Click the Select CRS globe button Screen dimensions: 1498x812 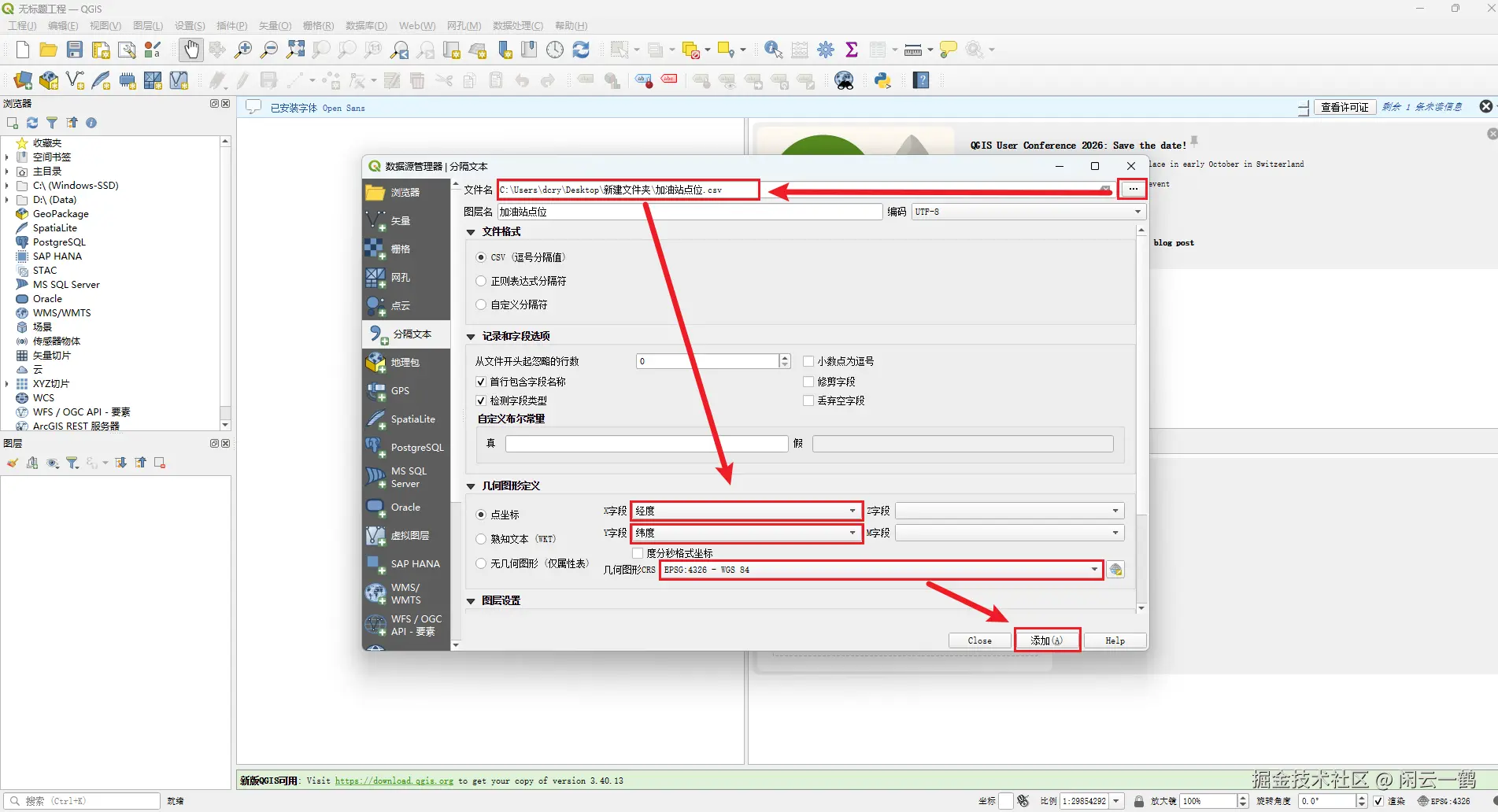(1115, 570)
